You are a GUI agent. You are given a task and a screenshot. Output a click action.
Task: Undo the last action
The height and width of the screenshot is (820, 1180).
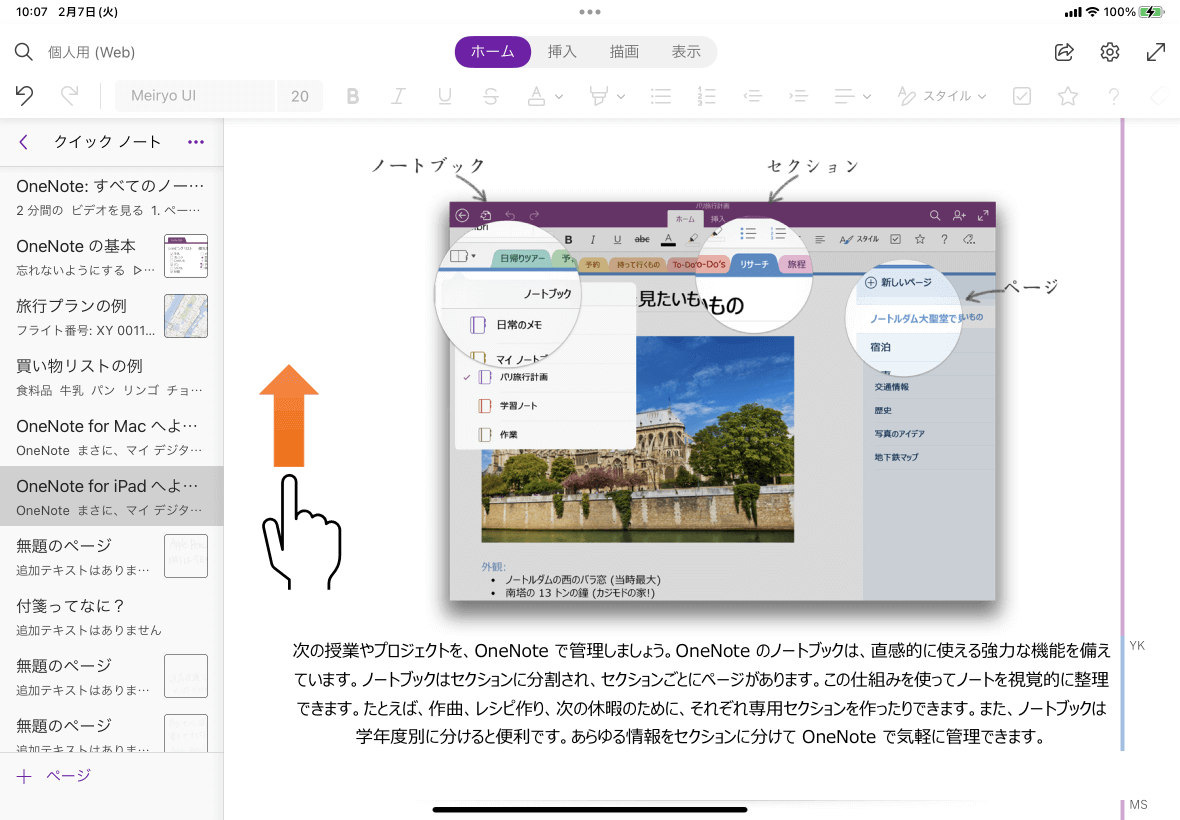tap(25, 96)
